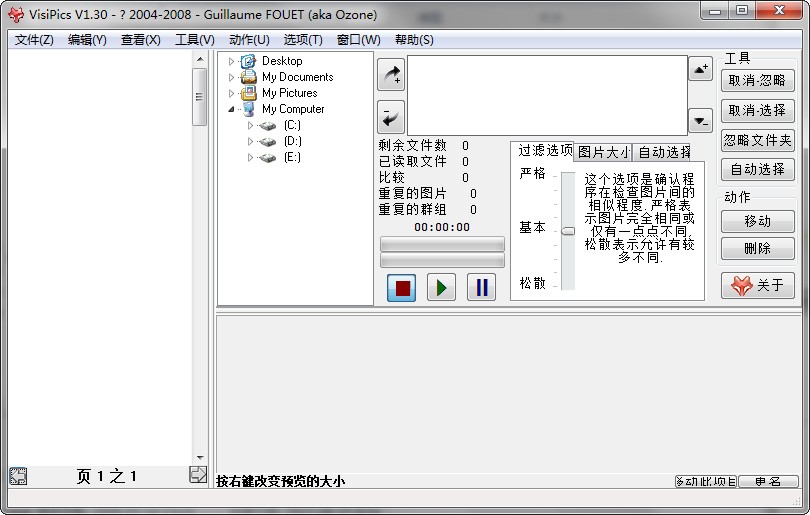
Task: Click the 自动选择 tools button
Action: (757, 169)
